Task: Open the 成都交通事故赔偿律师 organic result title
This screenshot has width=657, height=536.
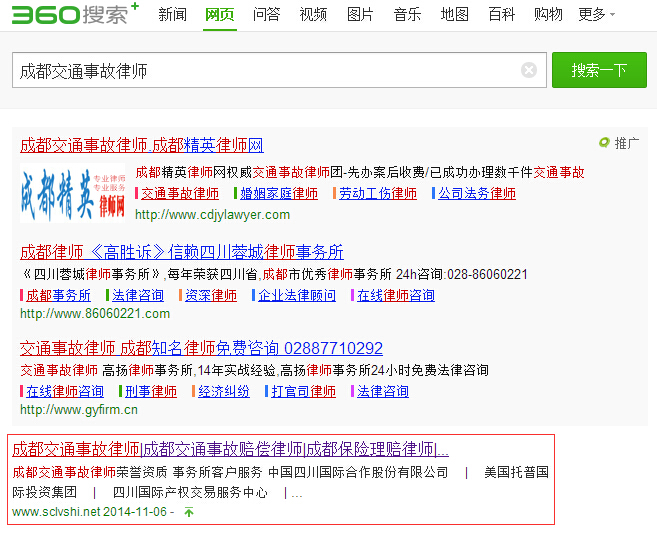Action: 230,449
